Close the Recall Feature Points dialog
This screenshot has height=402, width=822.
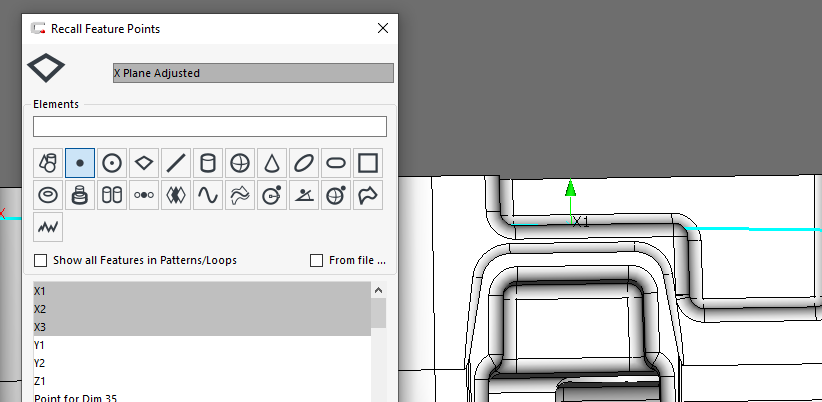[x=383, y=28]
